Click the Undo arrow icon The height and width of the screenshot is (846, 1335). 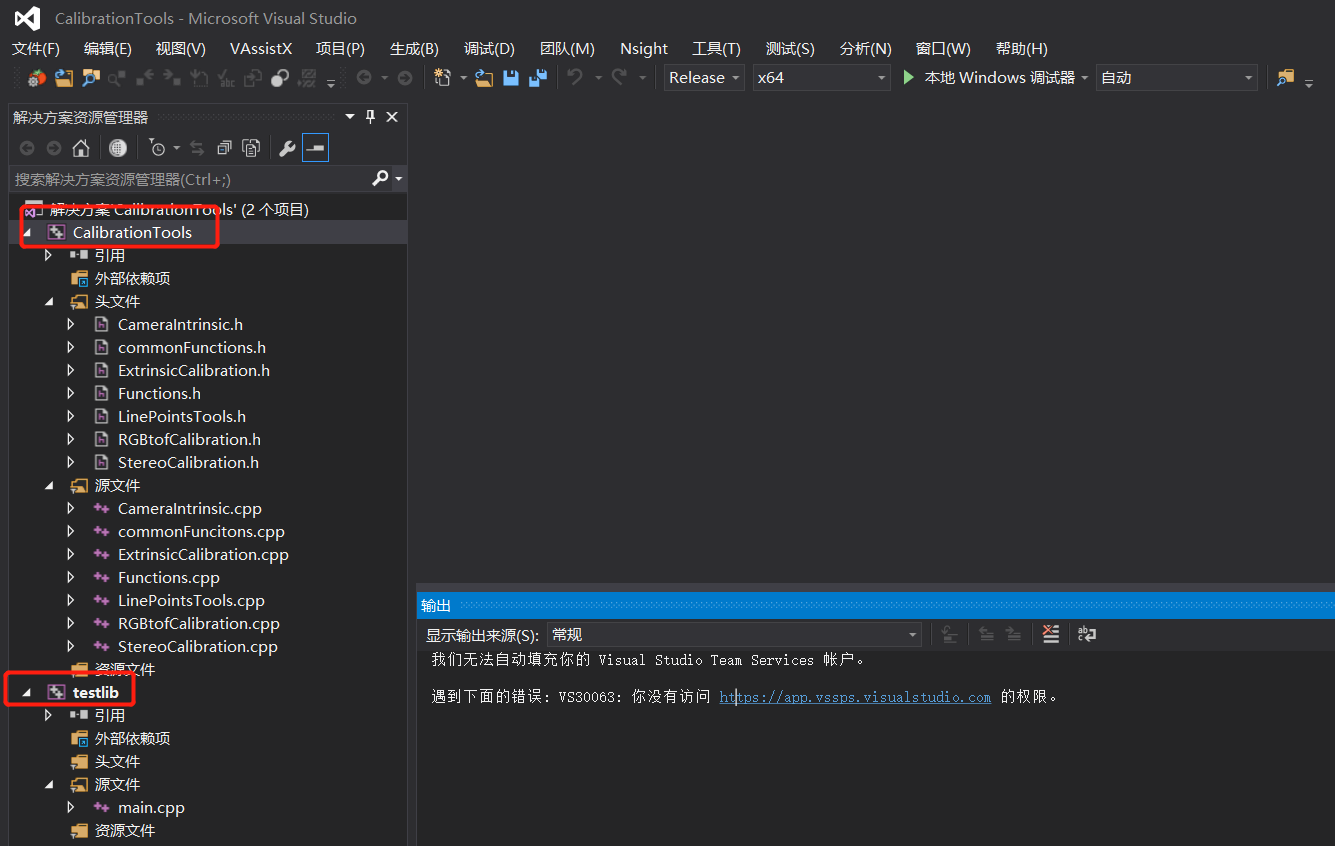click(575, 78)
